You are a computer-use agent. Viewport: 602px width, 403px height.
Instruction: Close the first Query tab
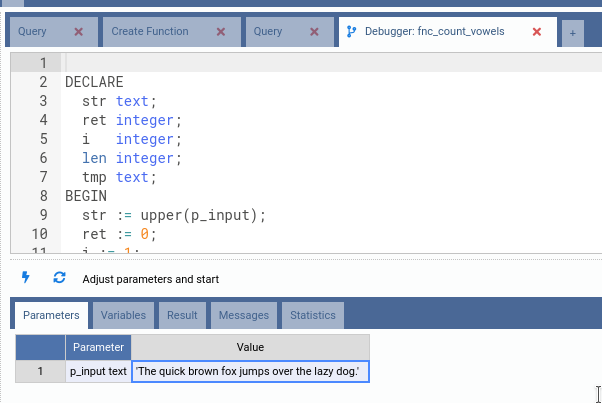(79, 32)
